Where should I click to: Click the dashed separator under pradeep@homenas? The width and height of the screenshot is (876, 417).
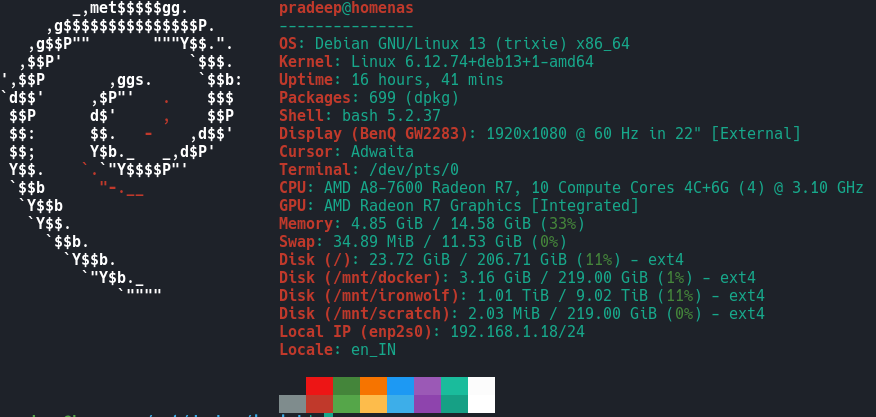pyautogui.click(x=346, y=26)
